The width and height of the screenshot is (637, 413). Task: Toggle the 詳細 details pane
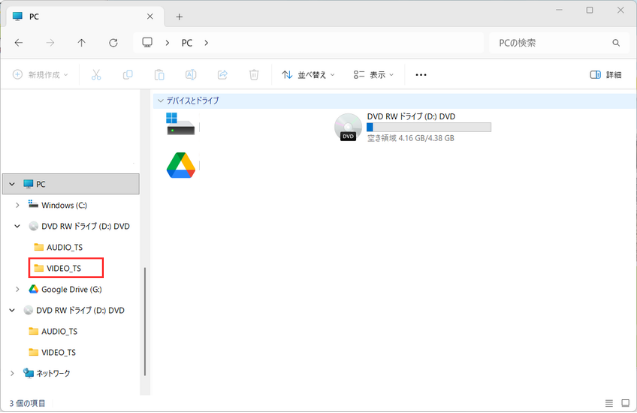[606, 75]
